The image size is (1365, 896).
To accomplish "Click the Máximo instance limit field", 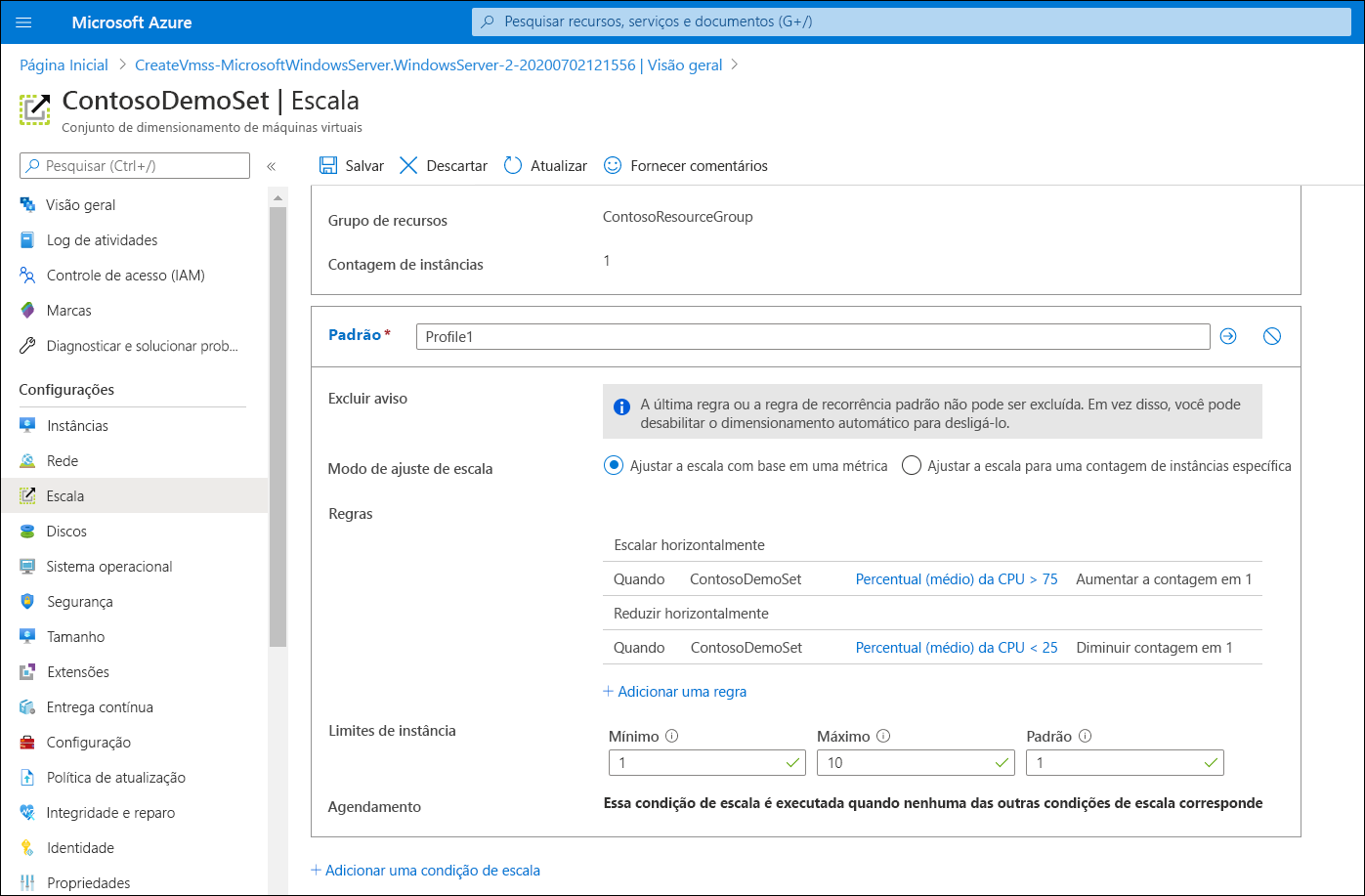I will coord(916,763).
